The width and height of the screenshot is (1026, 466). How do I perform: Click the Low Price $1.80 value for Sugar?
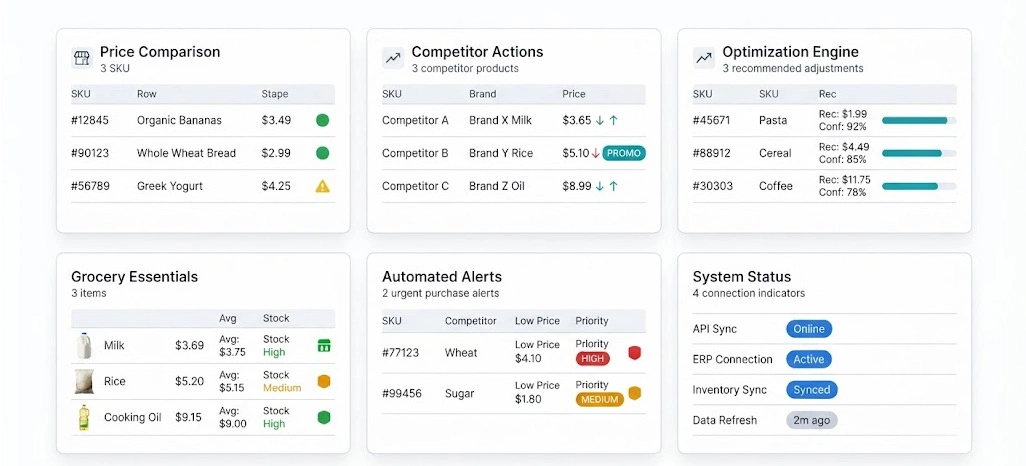(537, 393)
